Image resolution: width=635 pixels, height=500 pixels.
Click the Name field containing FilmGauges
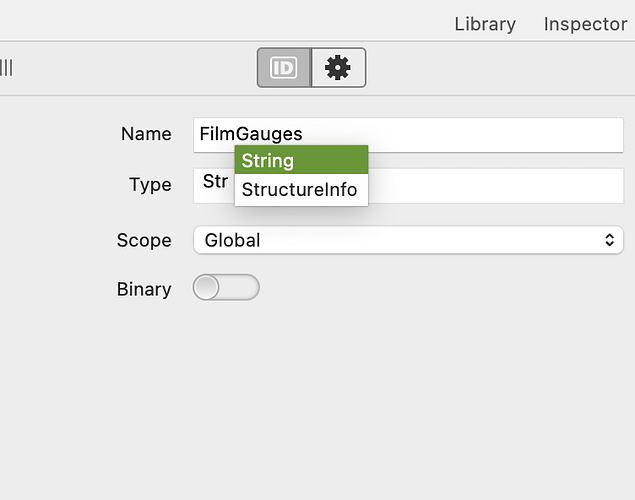408,135
